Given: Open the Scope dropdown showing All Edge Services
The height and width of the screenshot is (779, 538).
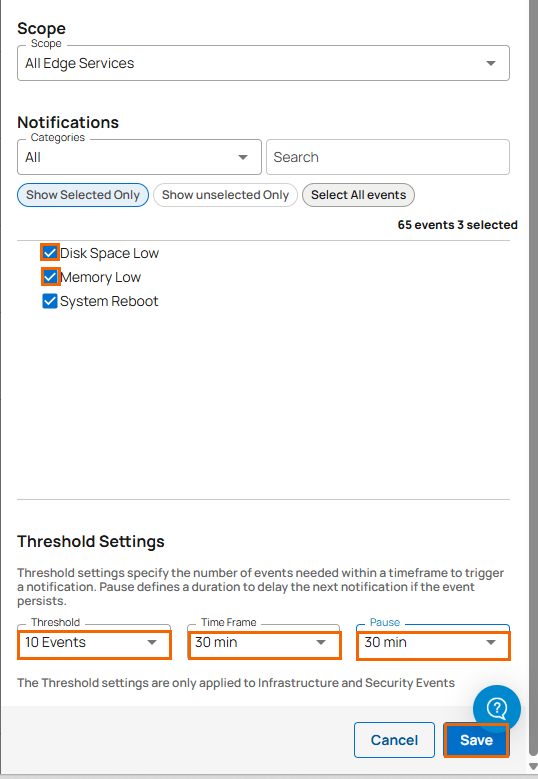Looking at the screenshot, I should coord(263,63).
